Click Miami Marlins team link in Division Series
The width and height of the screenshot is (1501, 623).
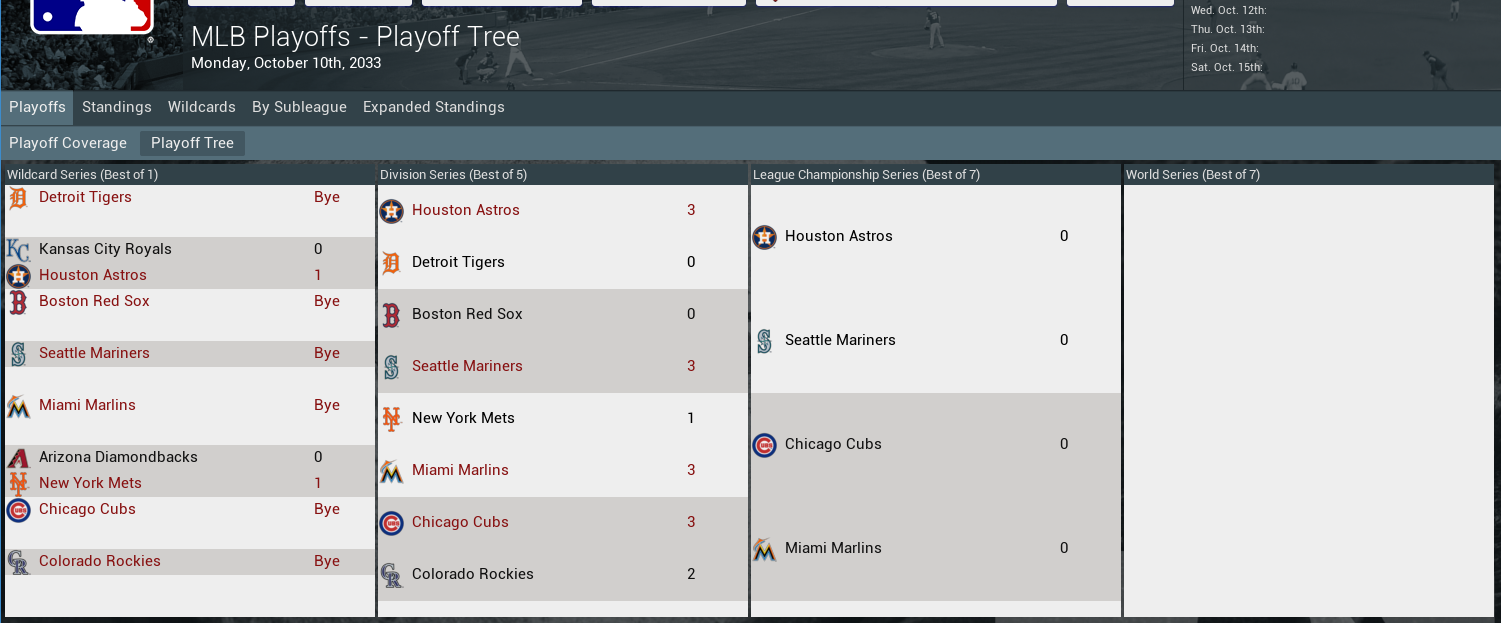tap(460, 470)
